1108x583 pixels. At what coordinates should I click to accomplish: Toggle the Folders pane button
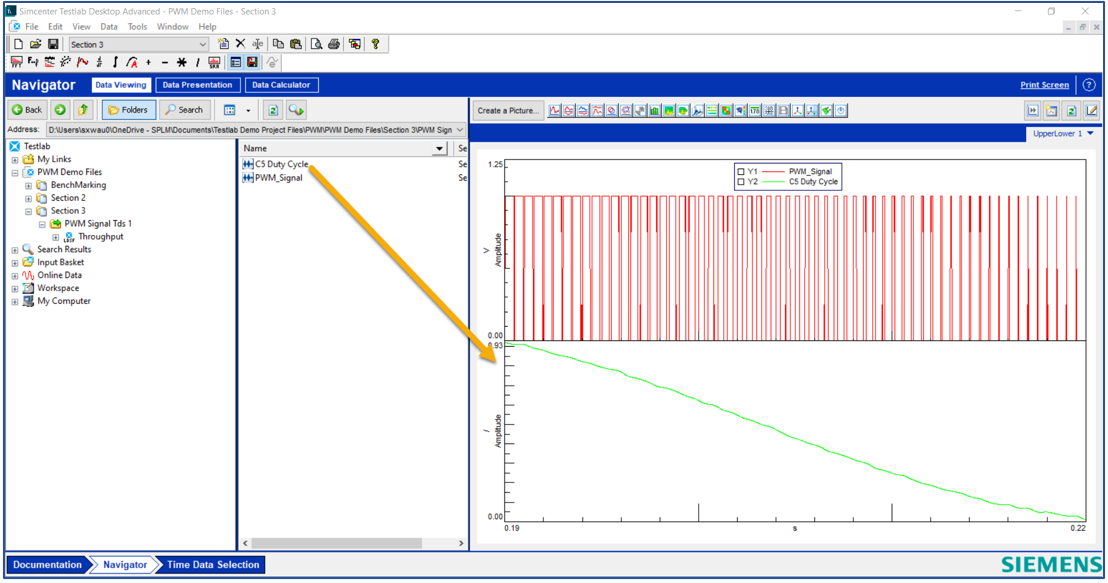[x=129, y=110]
